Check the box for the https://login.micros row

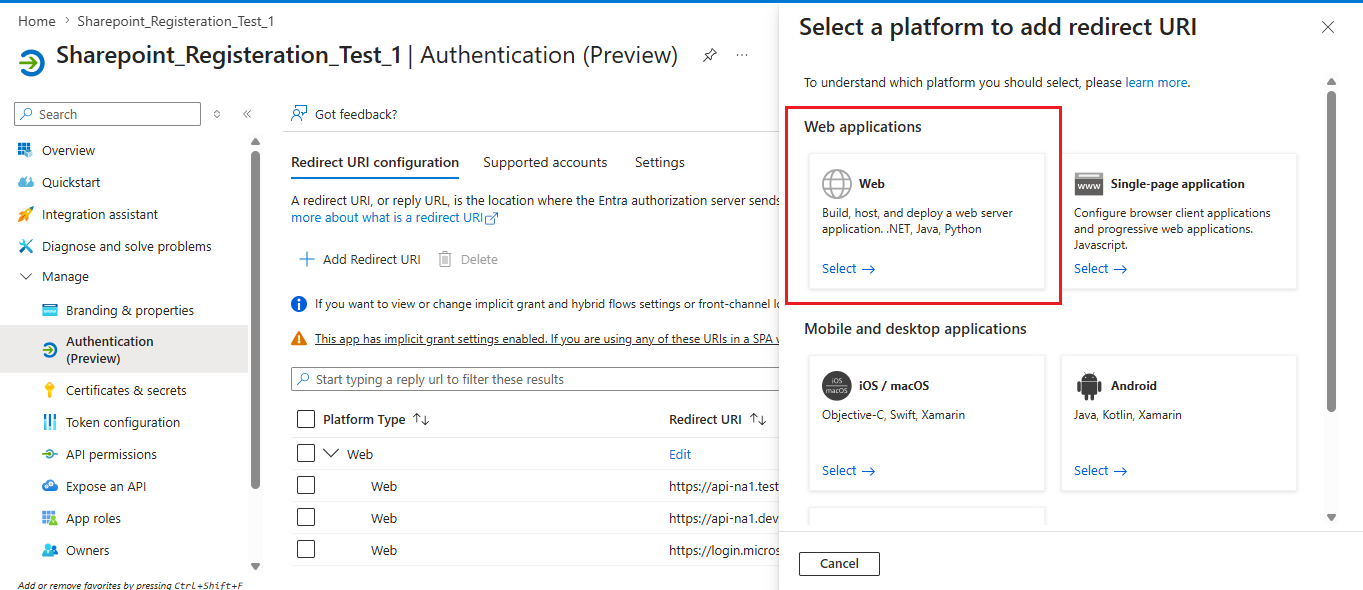(306, 549)
